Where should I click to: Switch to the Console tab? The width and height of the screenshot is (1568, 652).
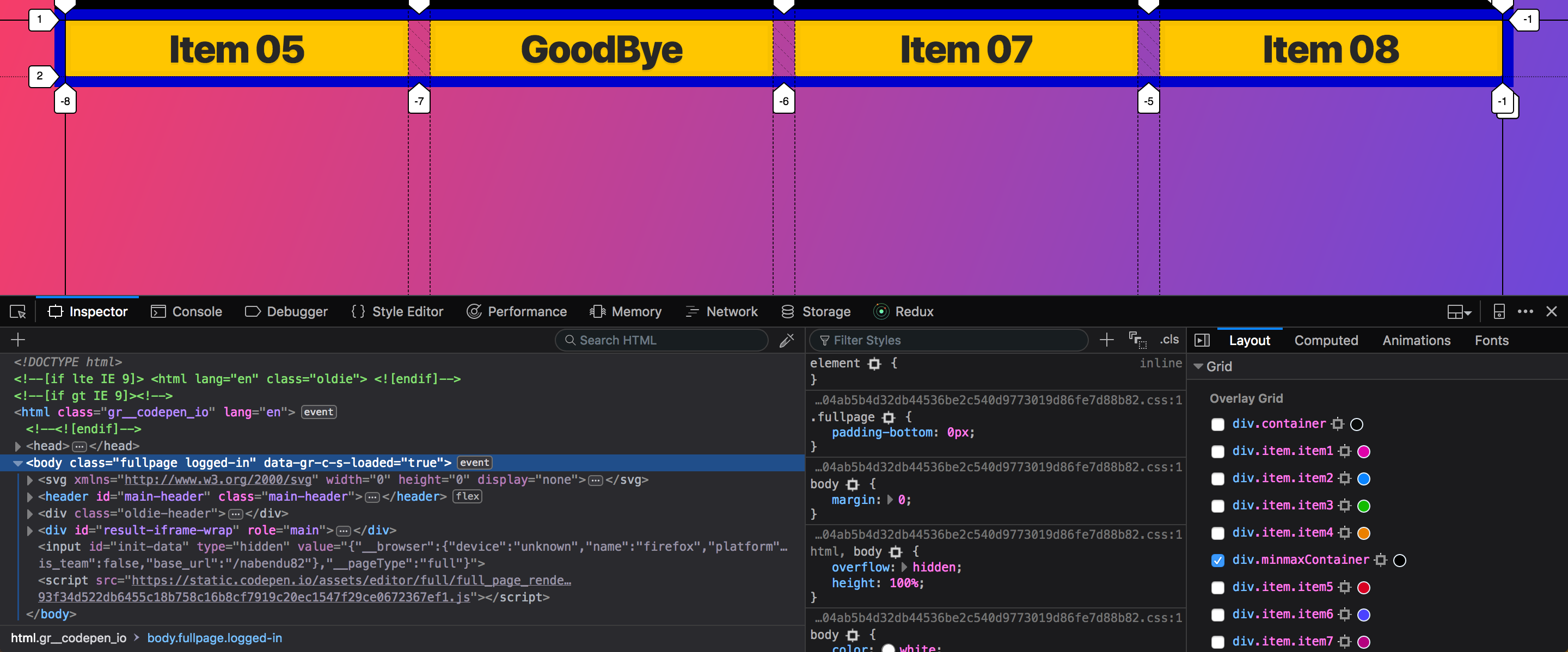pos(186,312)
